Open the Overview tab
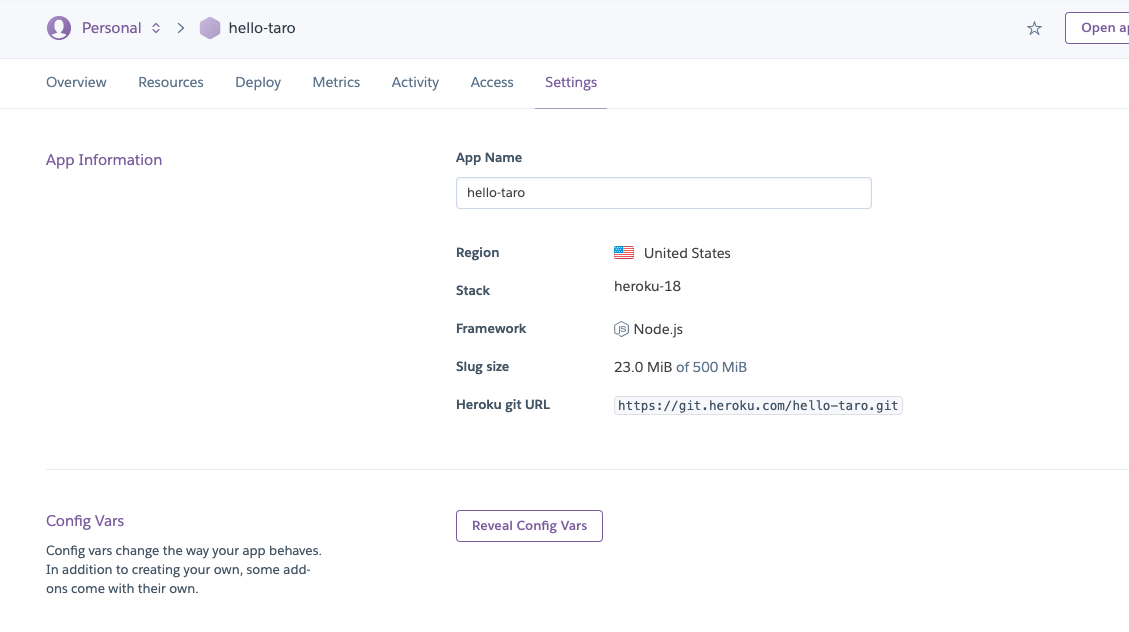 tap(76, 82)
